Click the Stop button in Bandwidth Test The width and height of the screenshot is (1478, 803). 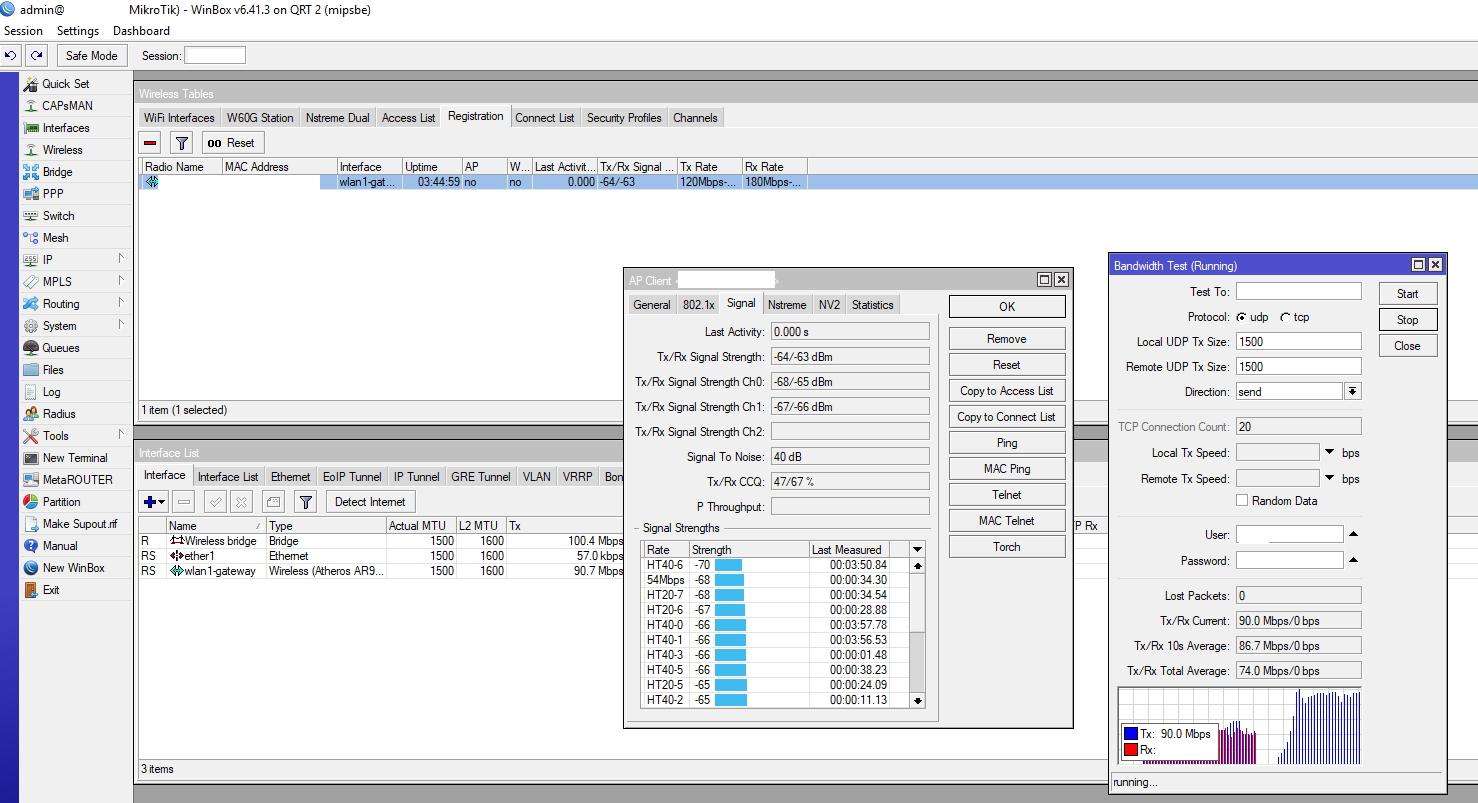point(1407,320)
